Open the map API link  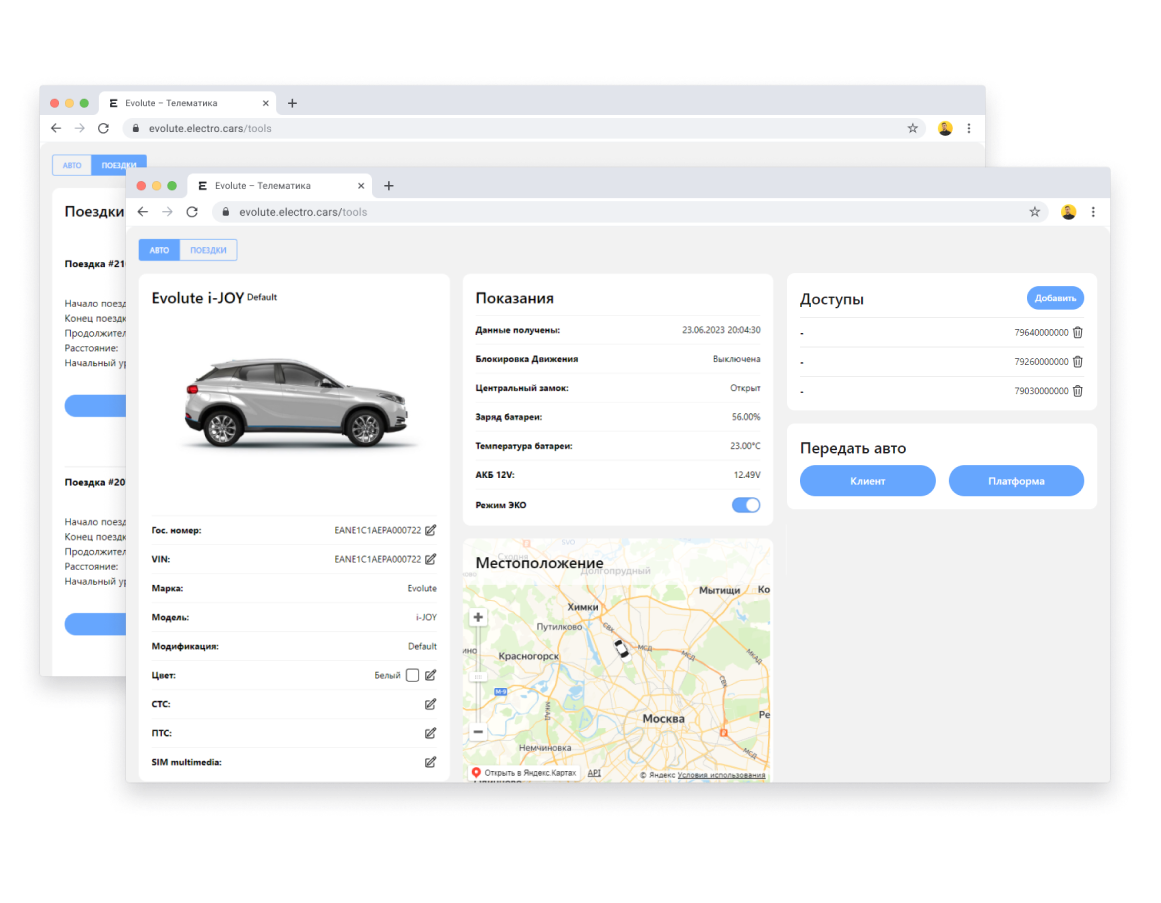[594, 773]
